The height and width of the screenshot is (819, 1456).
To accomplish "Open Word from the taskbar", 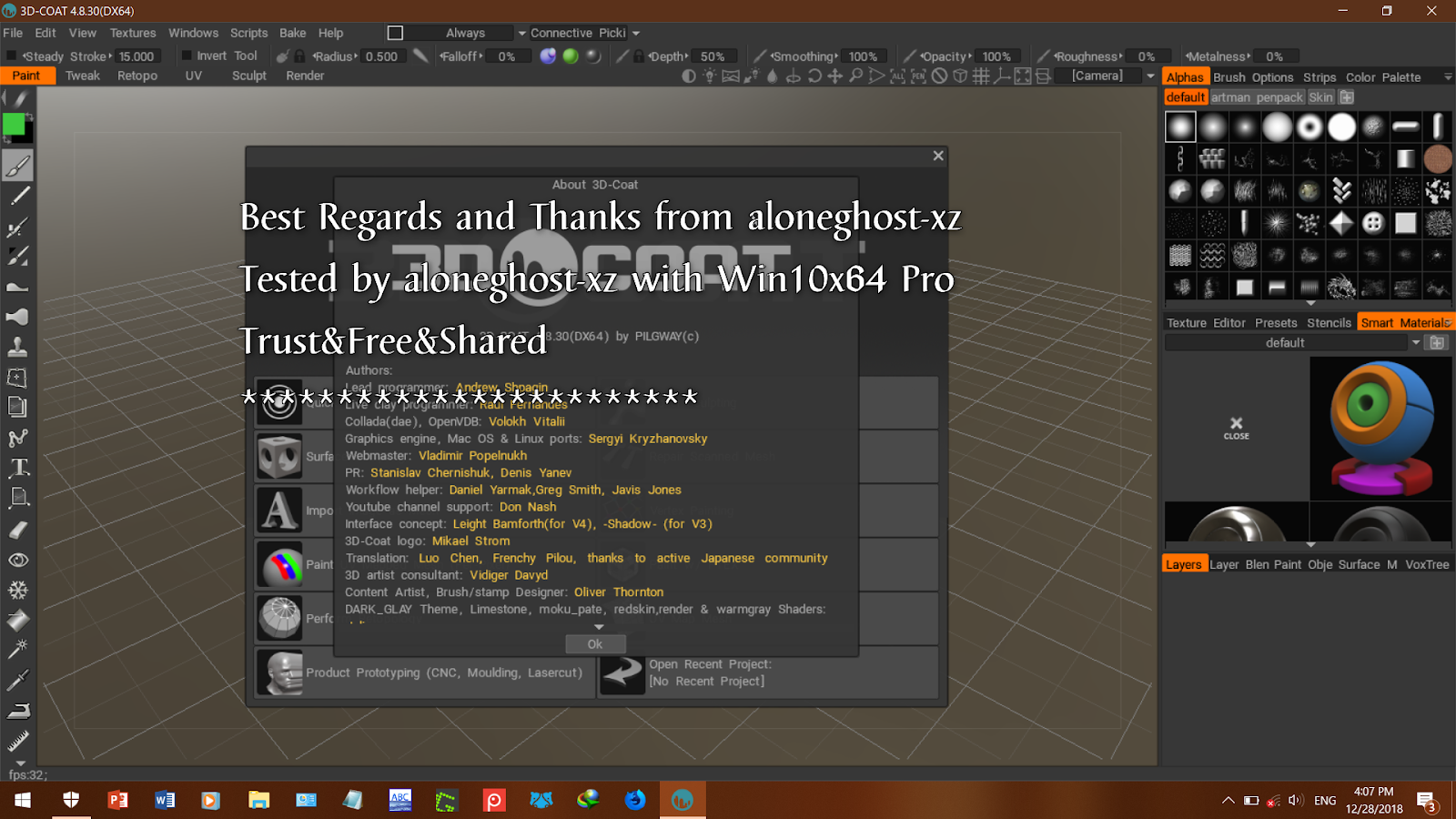I will pyautogui.click(x=165, y=800).
